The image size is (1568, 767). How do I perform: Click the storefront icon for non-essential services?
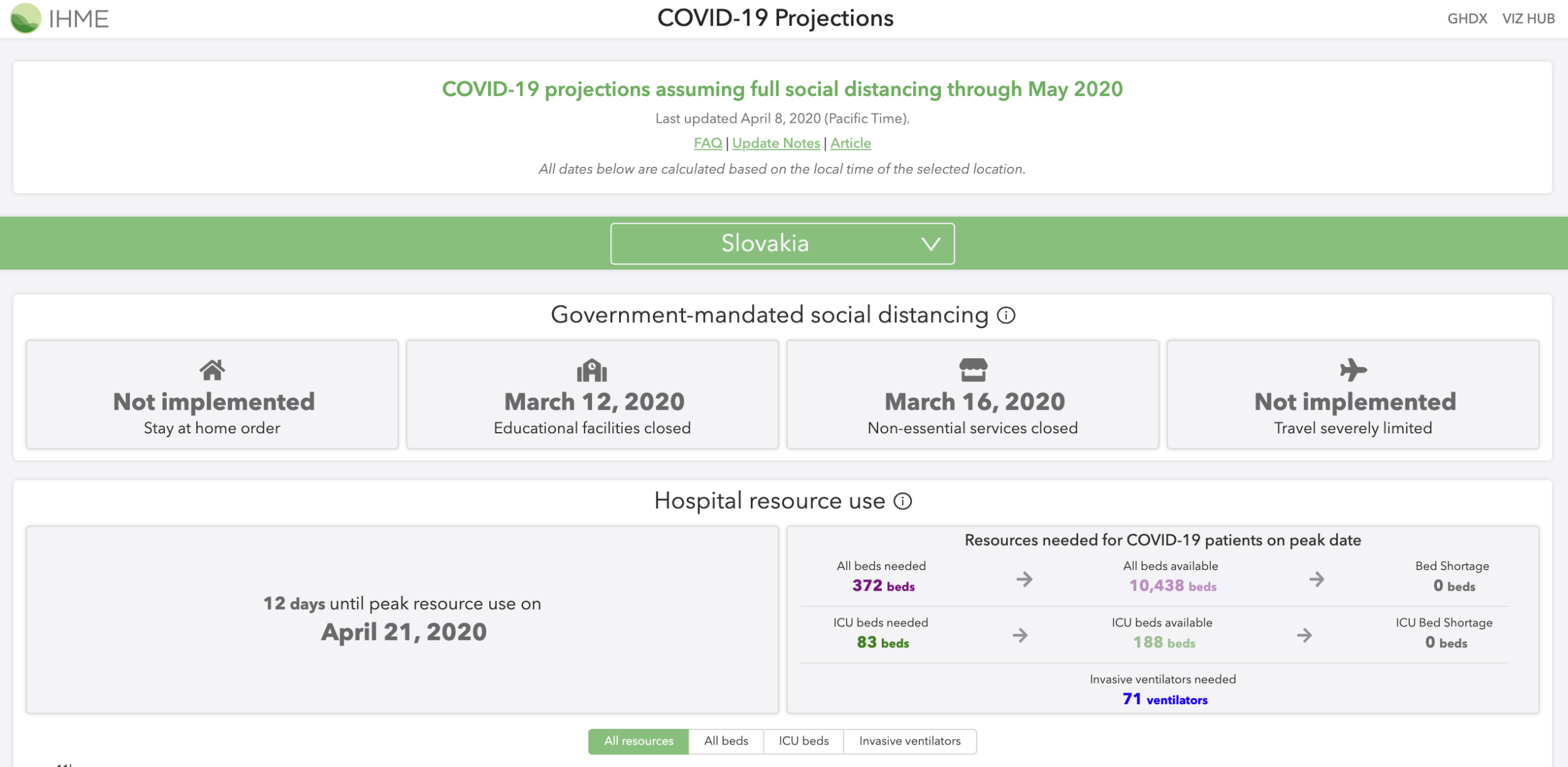[x=973, y=370]
